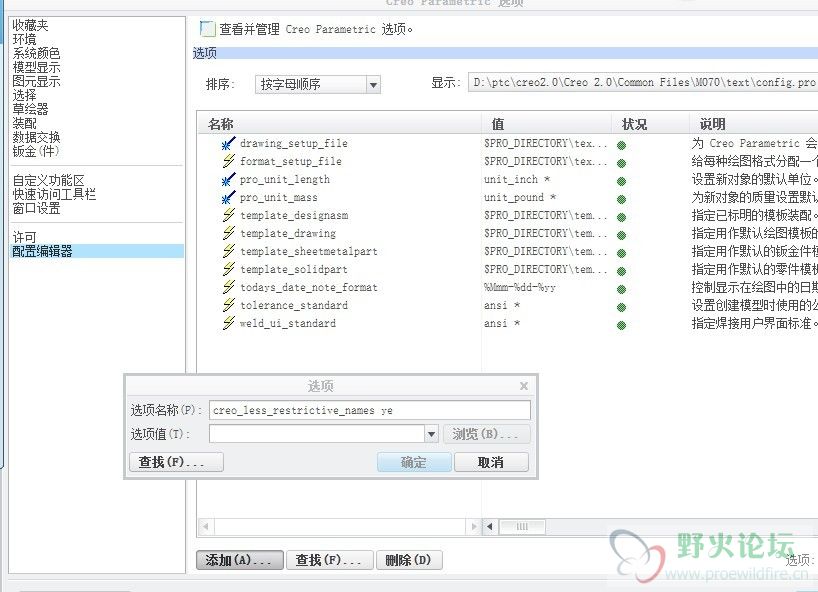818x592 pixels.
Task: Click the template_drawing lightning icon
Action: point(228,233)
